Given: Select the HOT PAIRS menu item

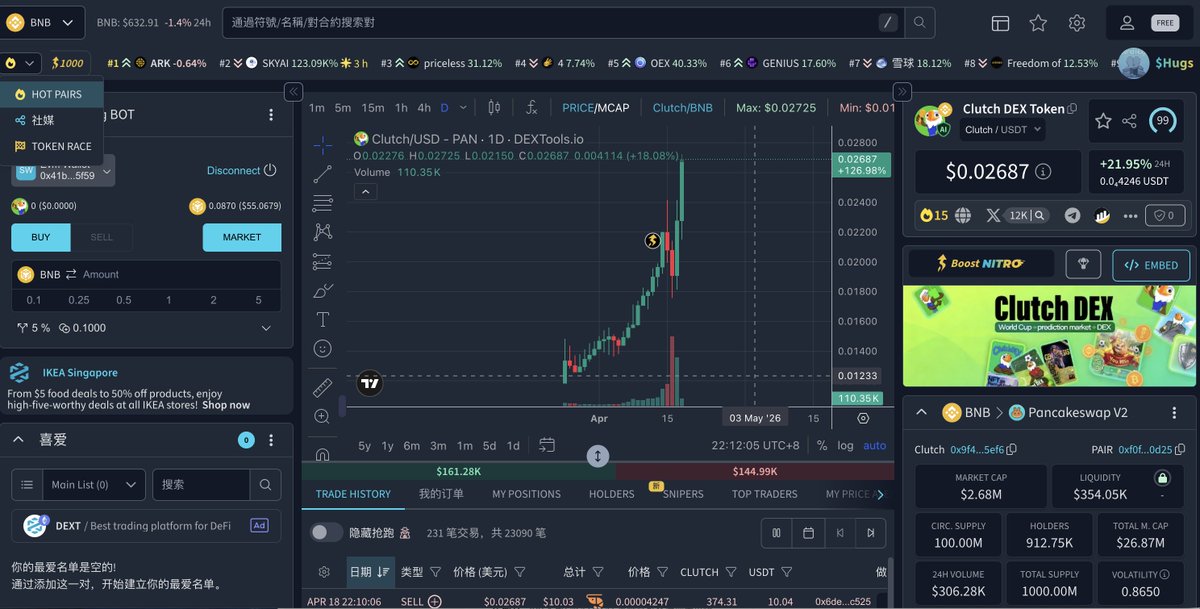Looking at the screenshot, I should [52, 94].
